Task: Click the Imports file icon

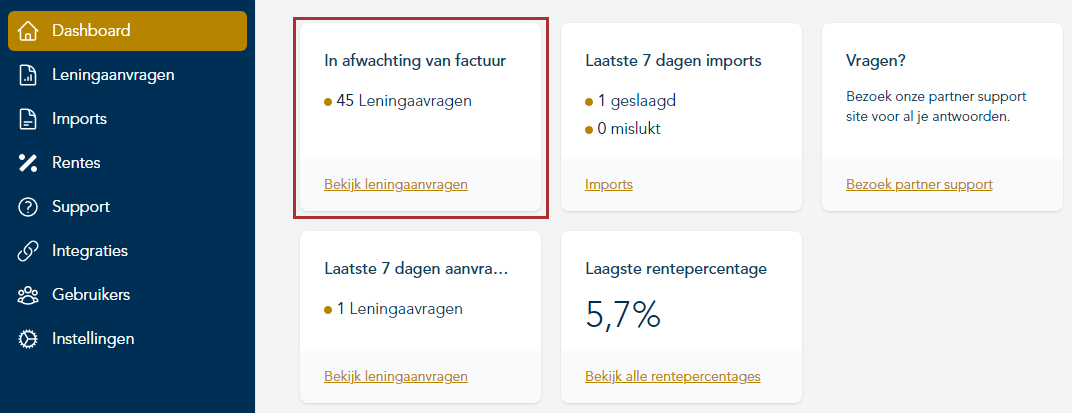Action: (x=29, y=119)
